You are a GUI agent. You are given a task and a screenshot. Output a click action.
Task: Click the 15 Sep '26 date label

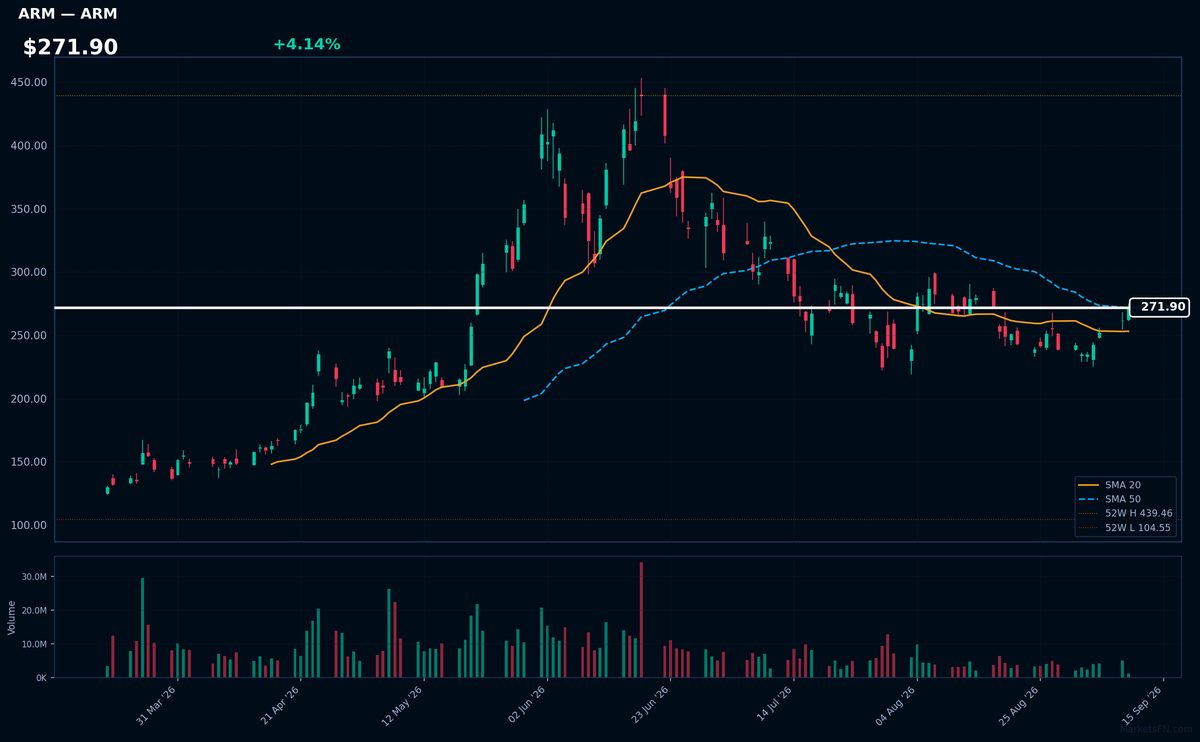(1141, 705)
